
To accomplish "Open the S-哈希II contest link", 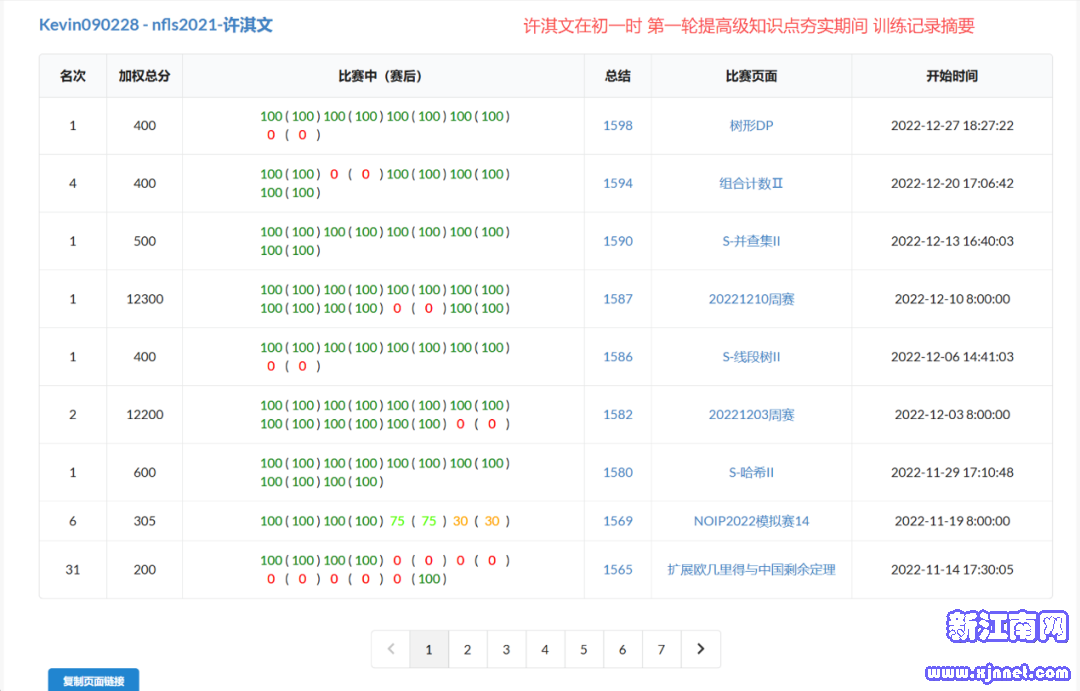I will click(x=751, y=473).
